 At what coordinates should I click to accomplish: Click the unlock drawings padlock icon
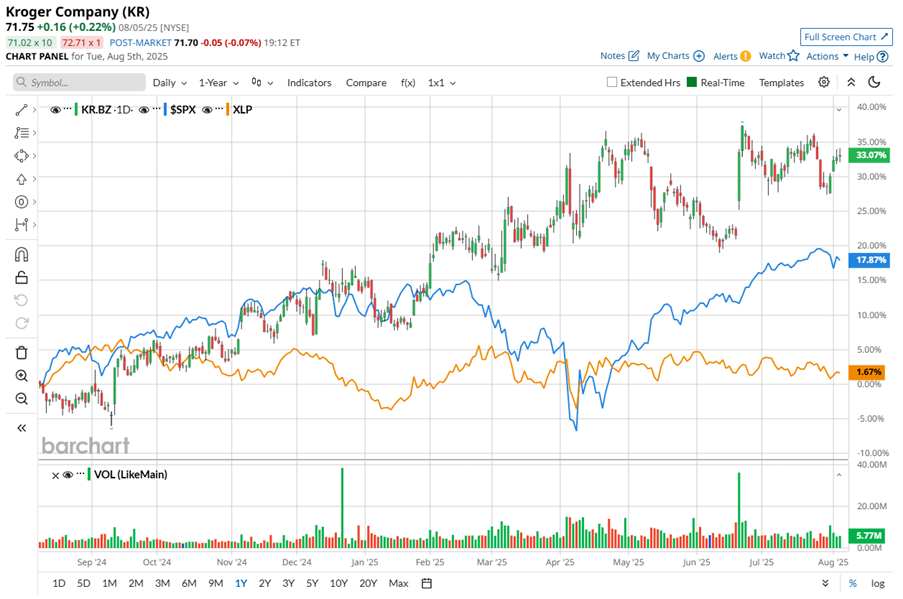pyautogui.click(x=21, y=278)
